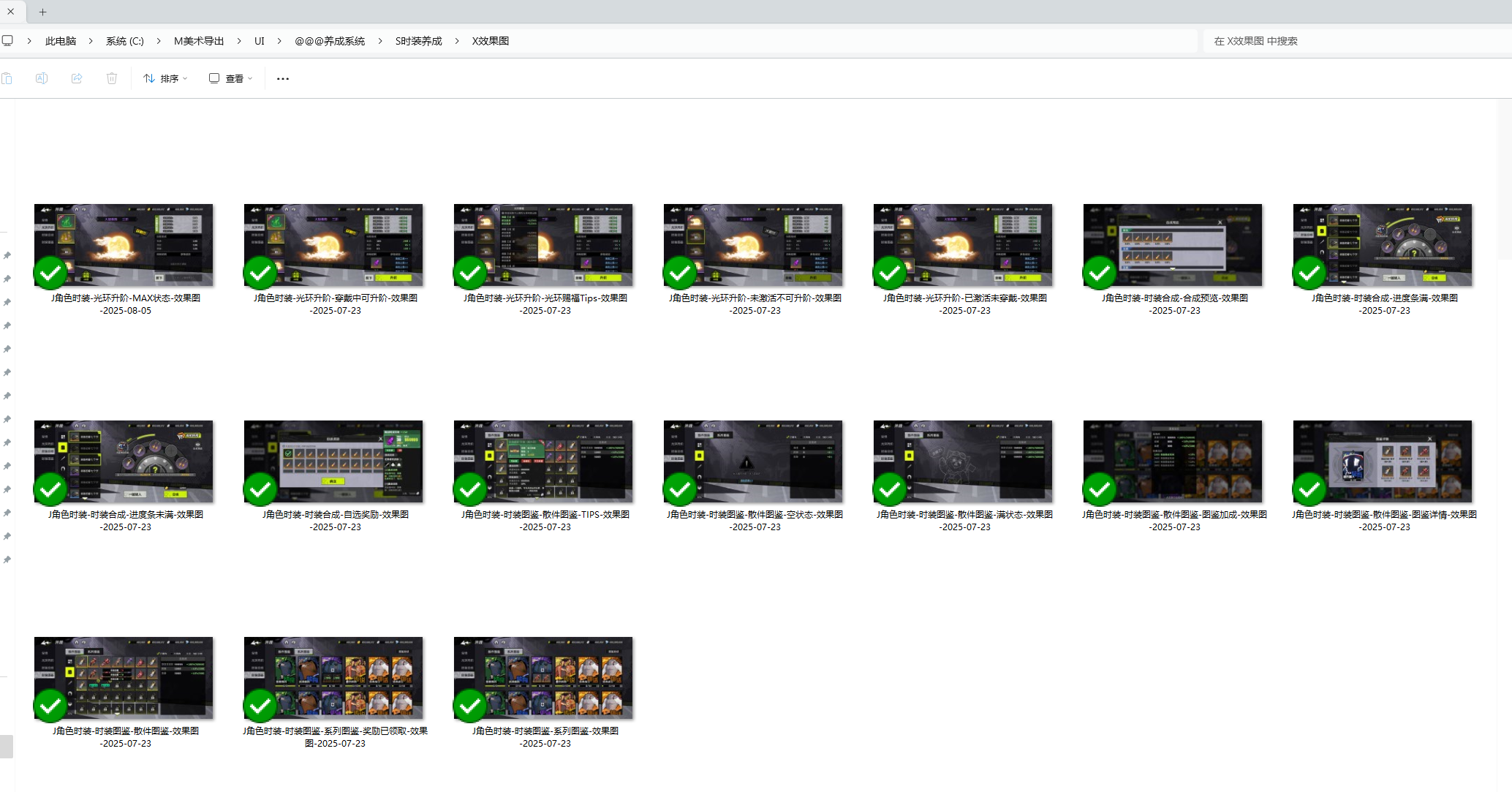Click the new tab plus button

point(43,12)
